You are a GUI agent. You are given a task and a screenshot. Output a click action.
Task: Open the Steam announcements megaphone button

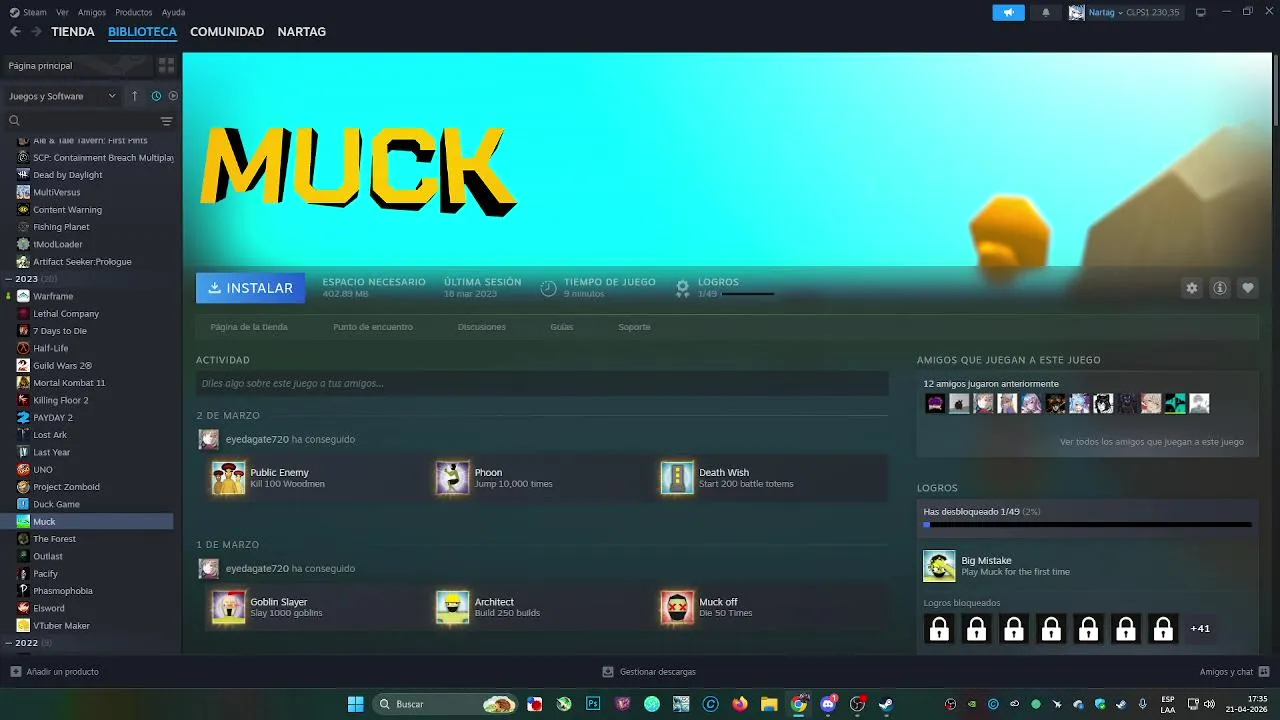[x=1008, y=12]
